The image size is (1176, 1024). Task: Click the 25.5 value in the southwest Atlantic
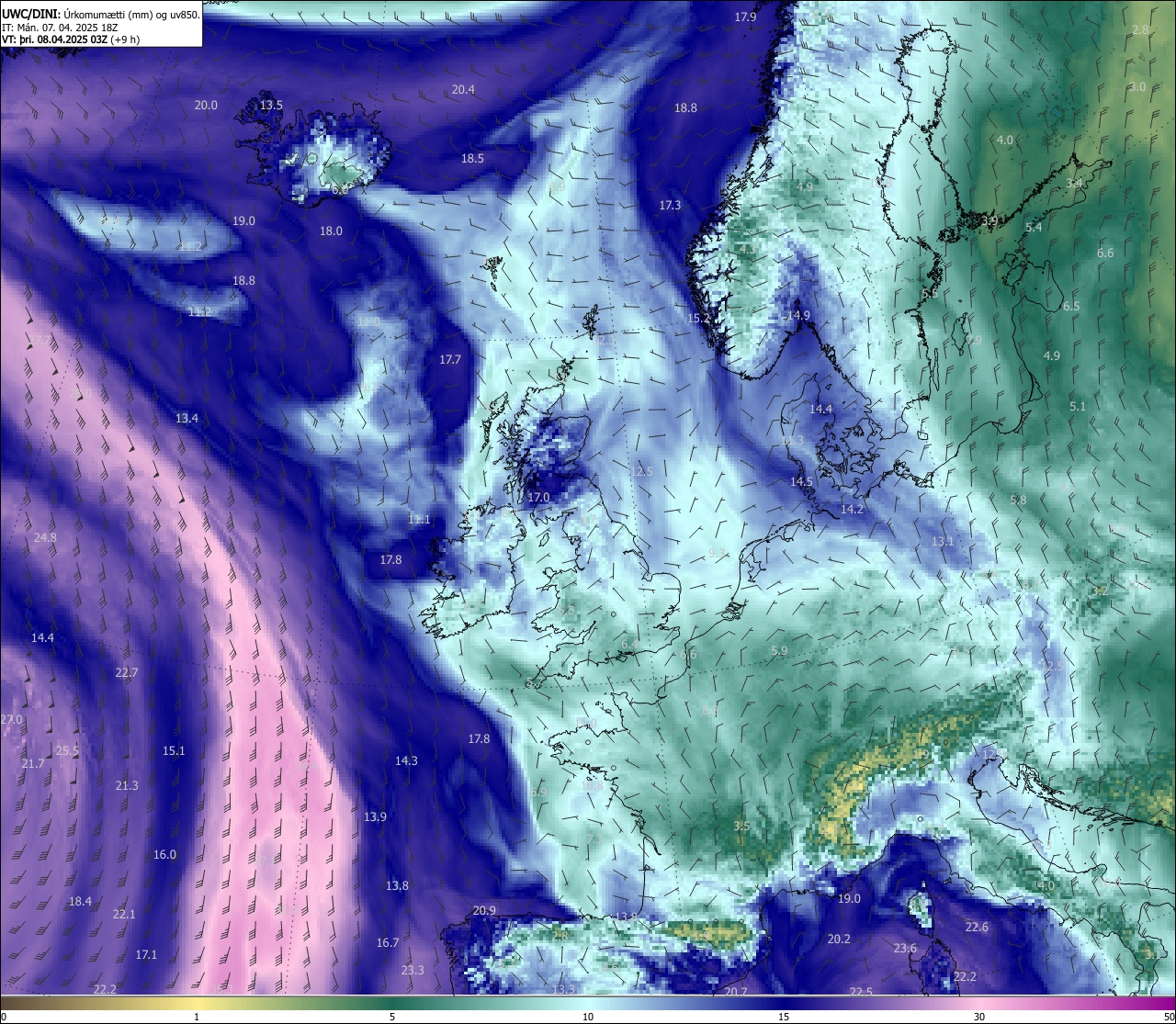(67, 751)
